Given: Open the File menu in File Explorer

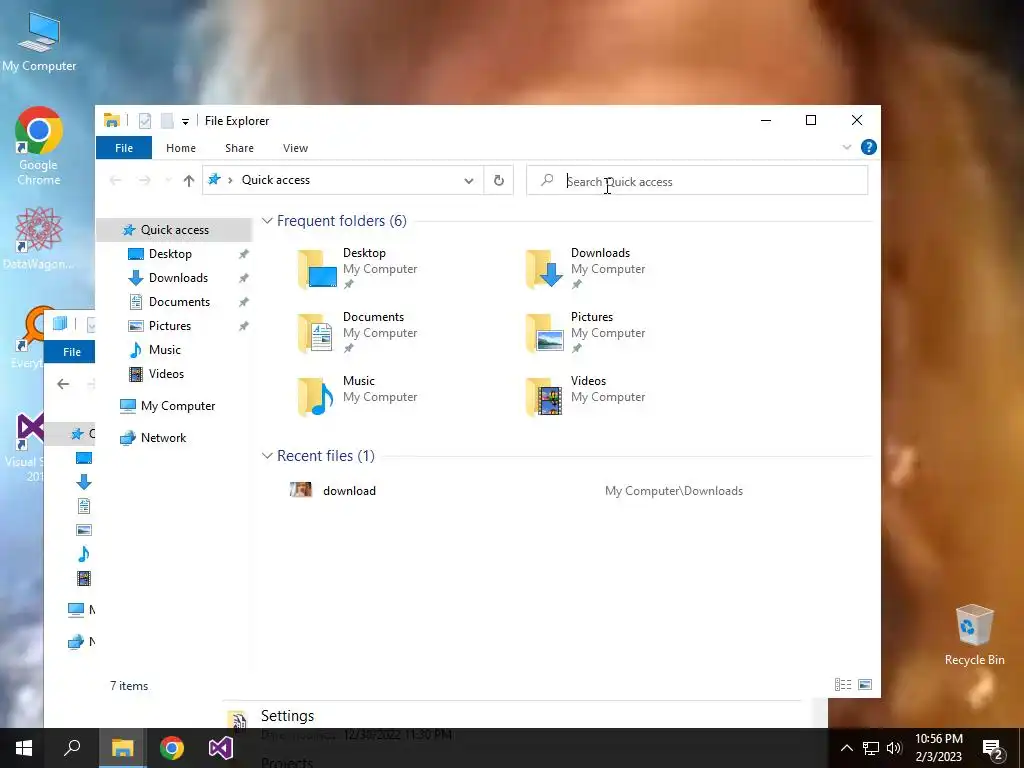Looking at the screenshot, I should (x=124, y=148).
